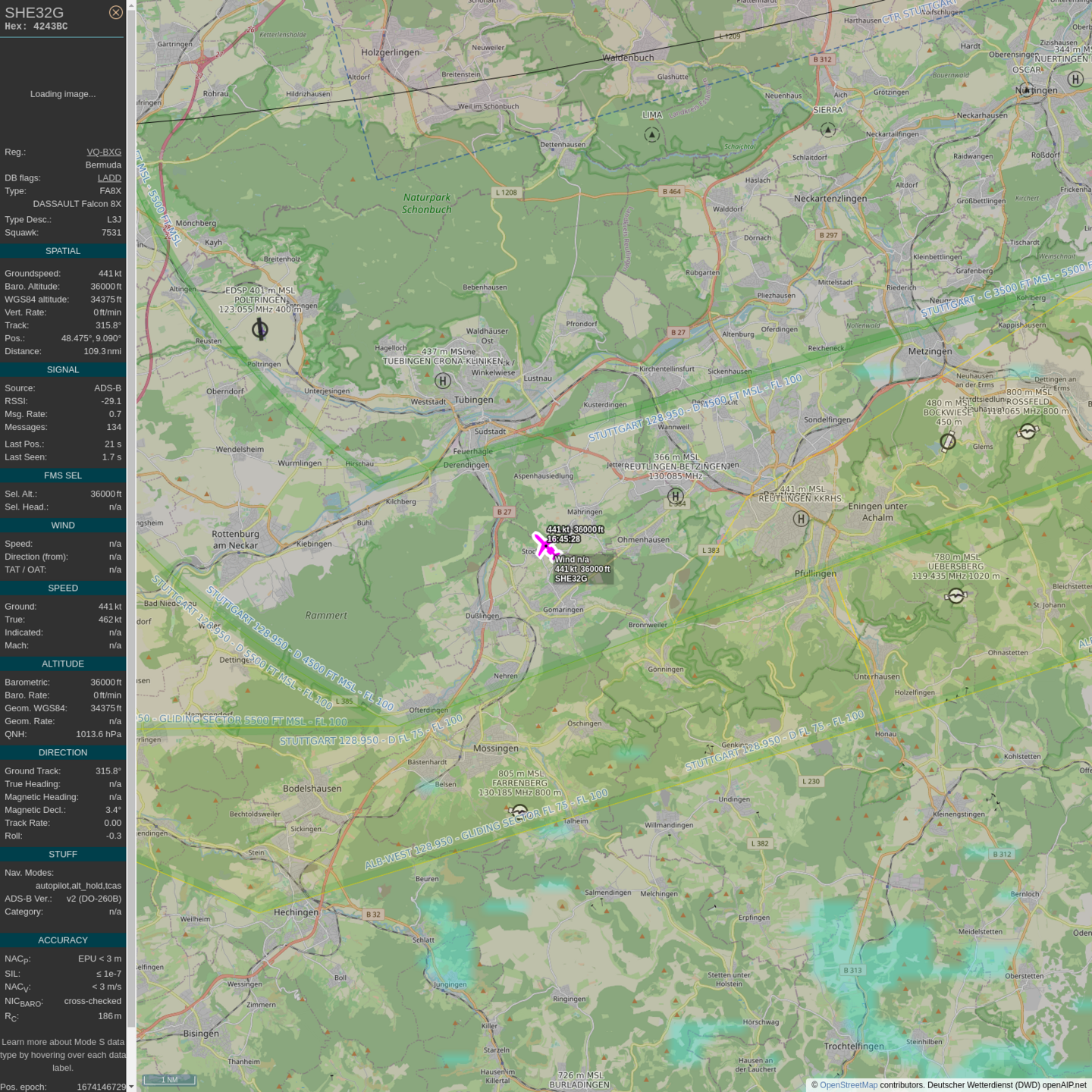Click the Bockwiese airfield icon
This screenshot has height=1092, width=1092.
tap(948, 441)
